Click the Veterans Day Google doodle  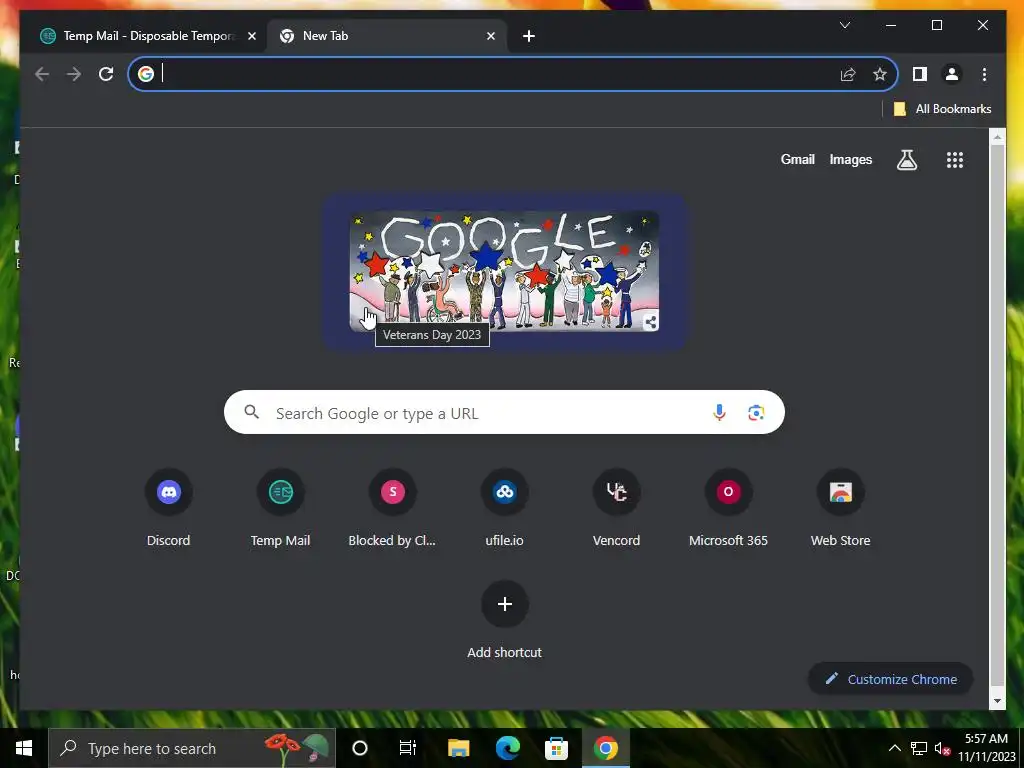tap(504, 271)
